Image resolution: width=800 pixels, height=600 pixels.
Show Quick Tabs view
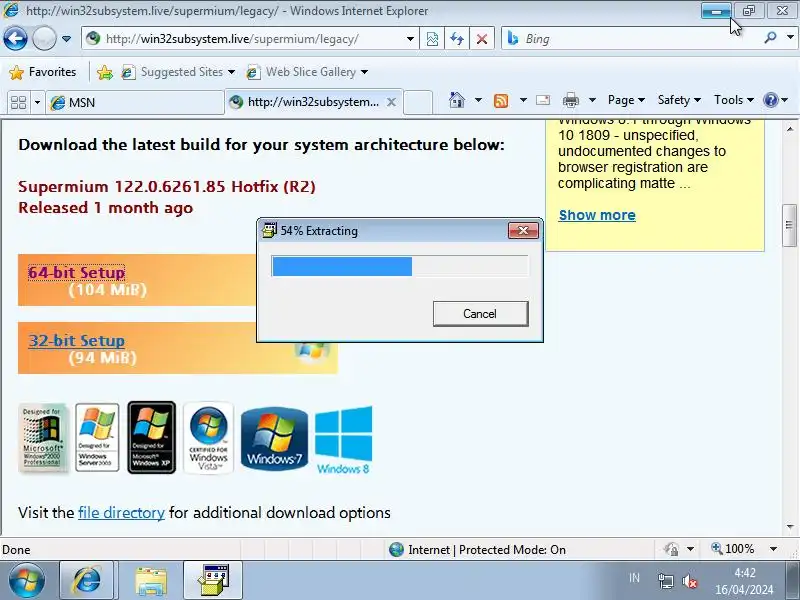18,102
